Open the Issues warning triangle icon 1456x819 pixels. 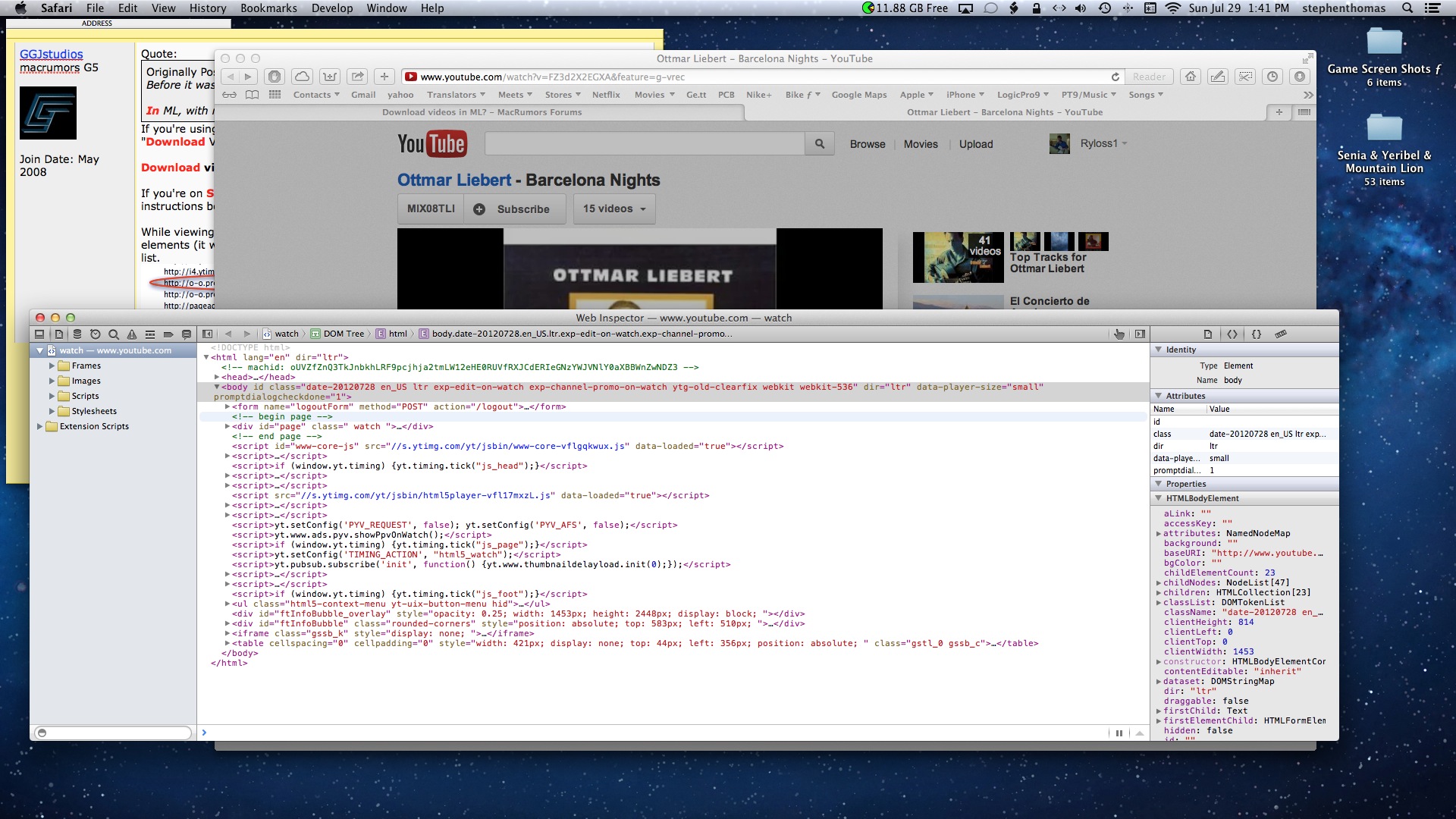pos(132,334)
